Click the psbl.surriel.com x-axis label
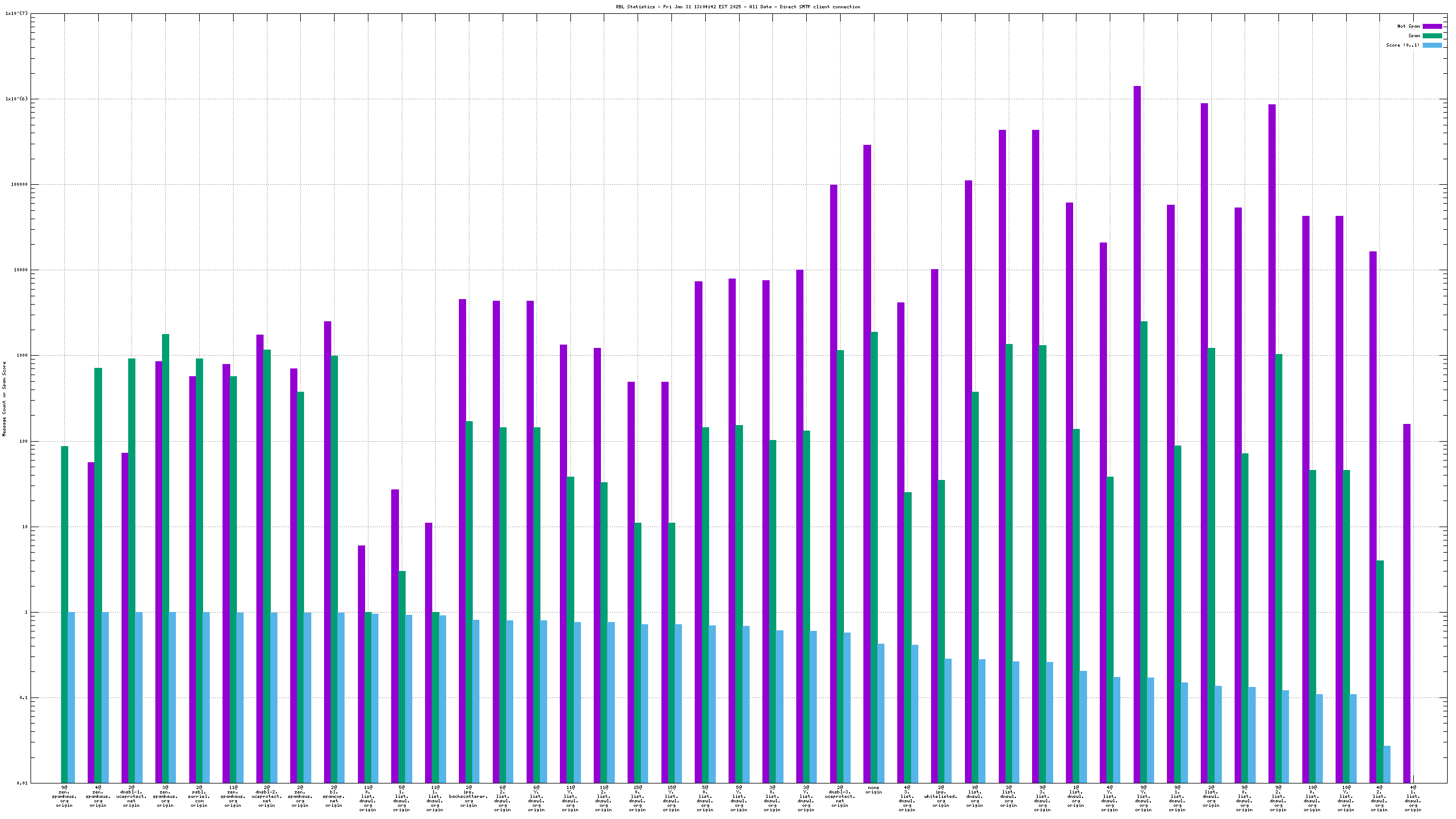This screenshot has height=819, width=1456. (x=199, y=796)
